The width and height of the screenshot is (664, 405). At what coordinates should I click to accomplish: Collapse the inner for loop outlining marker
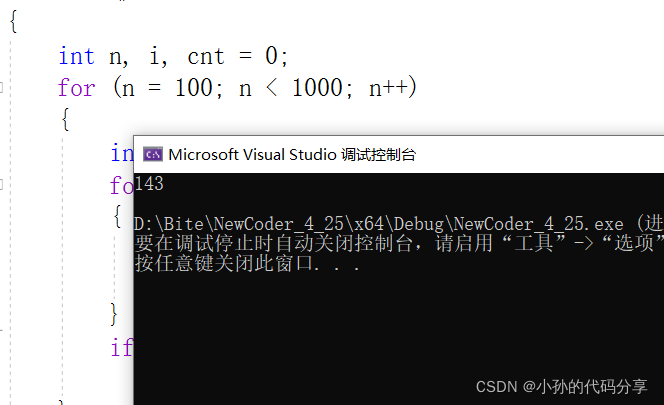click(2, 185)
